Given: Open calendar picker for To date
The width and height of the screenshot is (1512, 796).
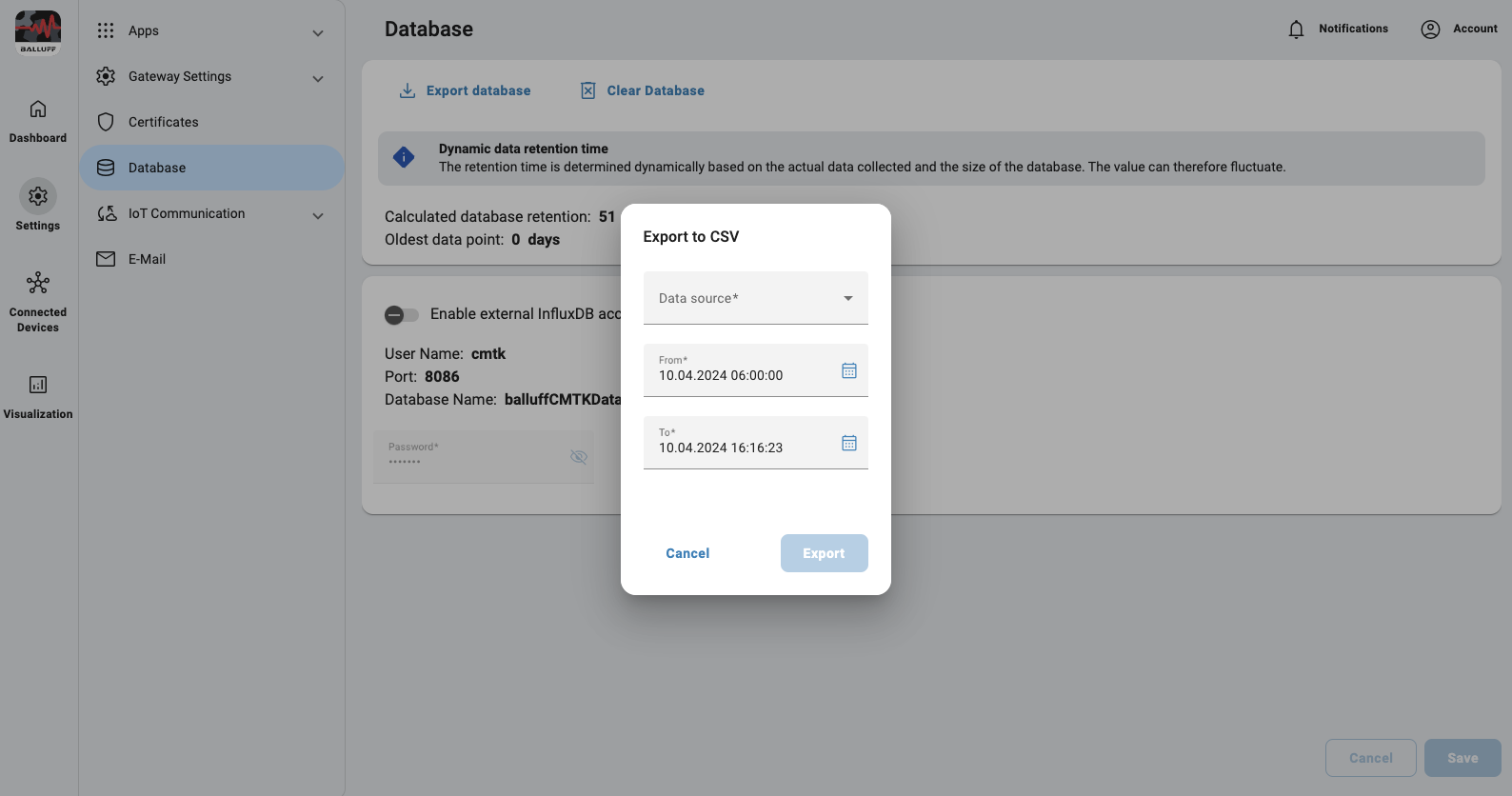Looking at the screenshot, I should tap(848, 443).
